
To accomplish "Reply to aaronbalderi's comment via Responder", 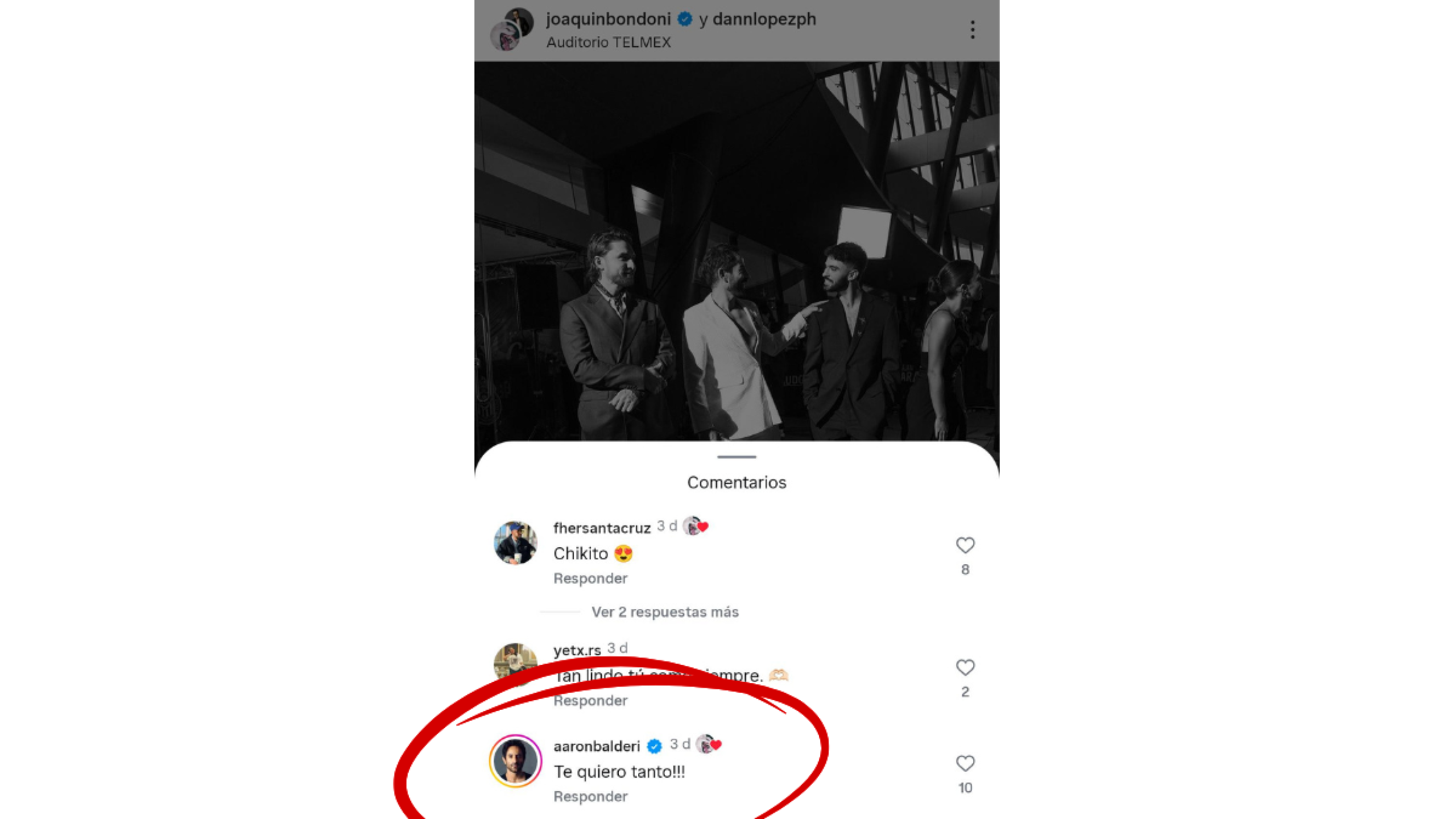I will tap(590, 797).
